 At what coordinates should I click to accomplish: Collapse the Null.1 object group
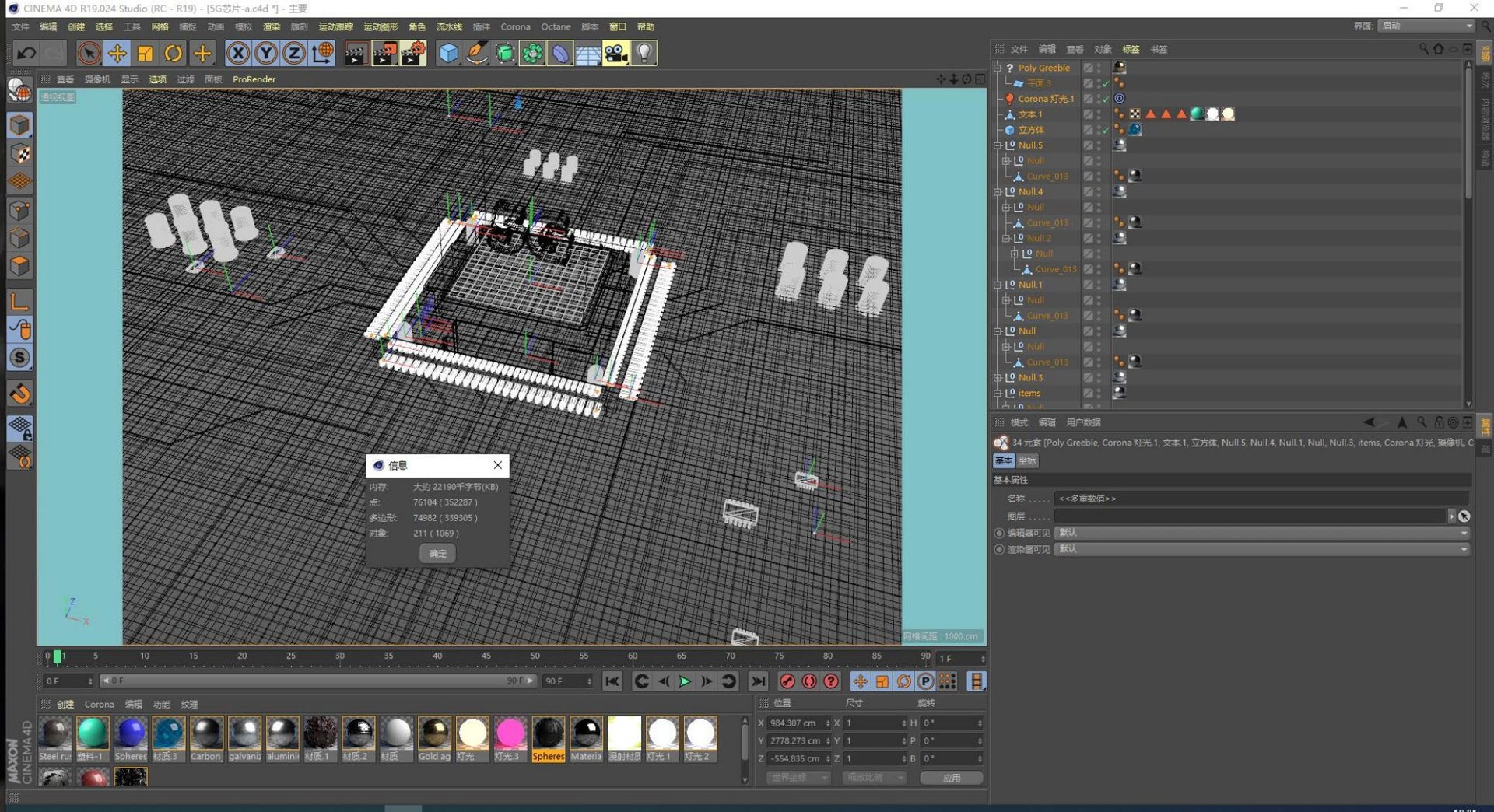pyautogui.click(x=998, y=285)
